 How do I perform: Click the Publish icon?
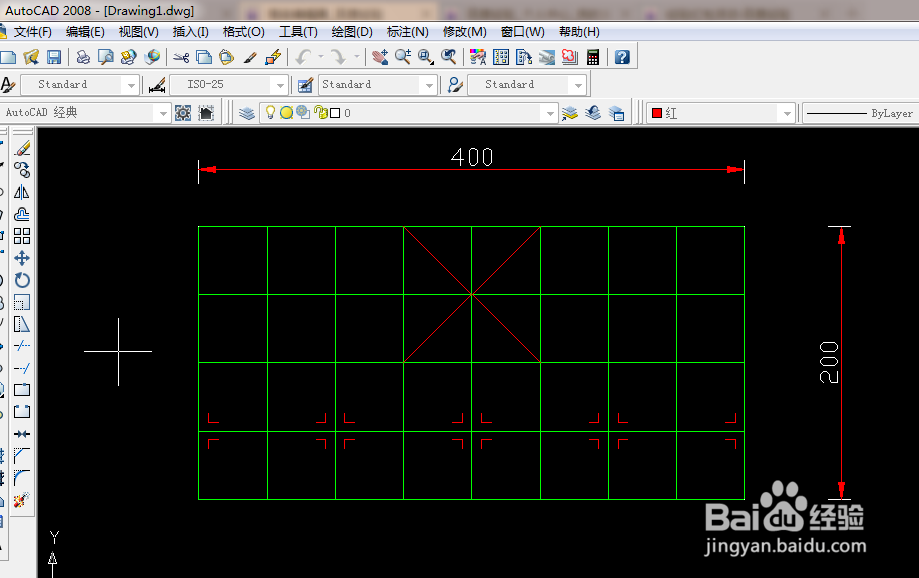128,57
